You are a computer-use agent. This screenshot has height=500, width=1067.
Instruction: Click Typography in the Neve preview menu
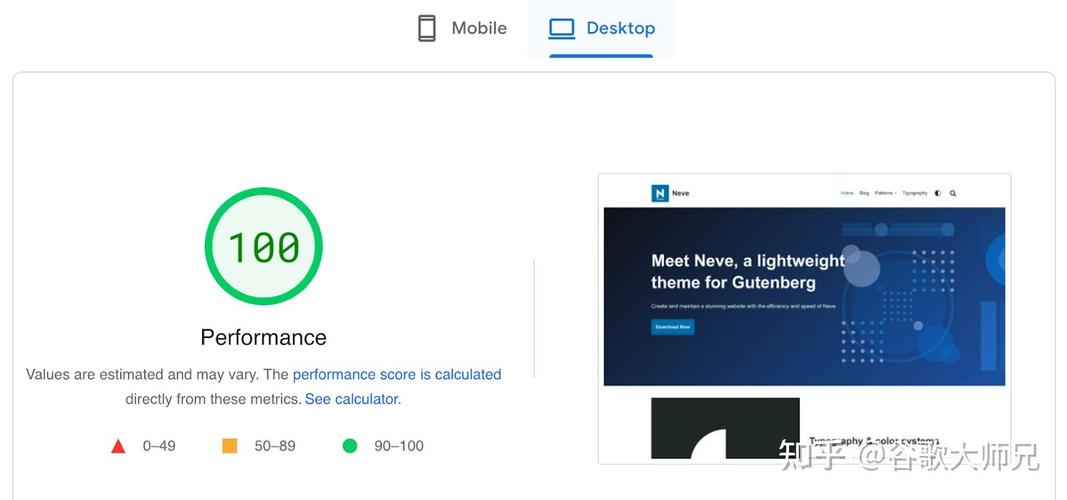click(915, 193)
